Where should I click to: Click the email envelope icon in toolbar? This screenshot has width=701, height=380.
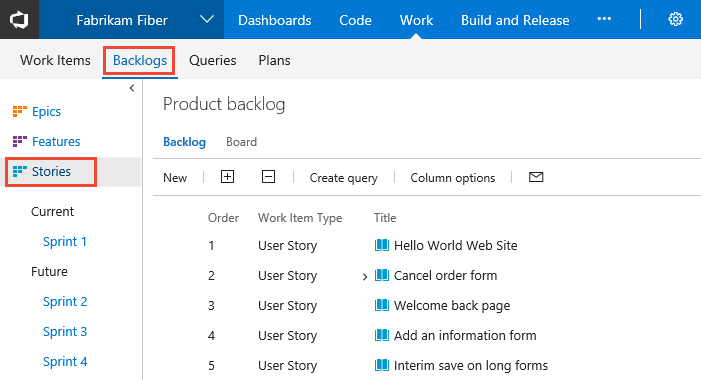pos(536,177)
